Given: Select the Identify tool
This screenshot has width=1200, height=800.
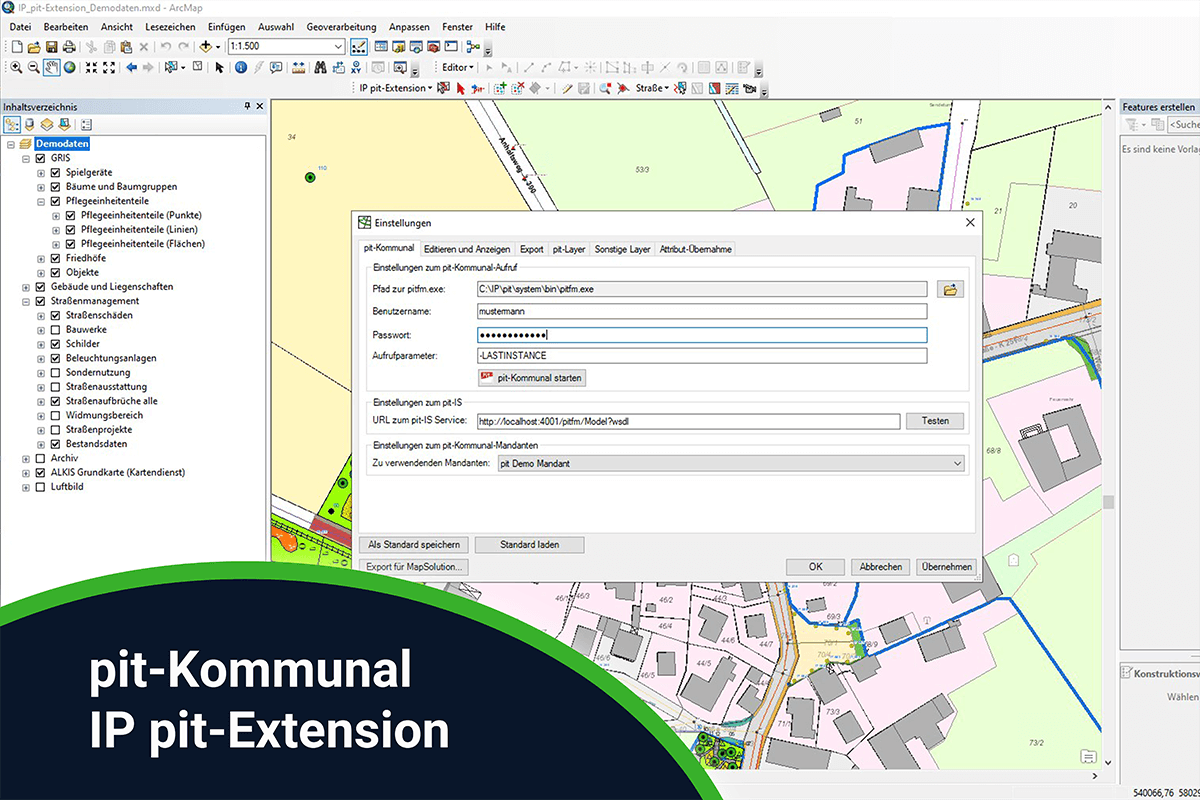Looking at the screenshot, I should pyautogui.click(x=241, y=68).
